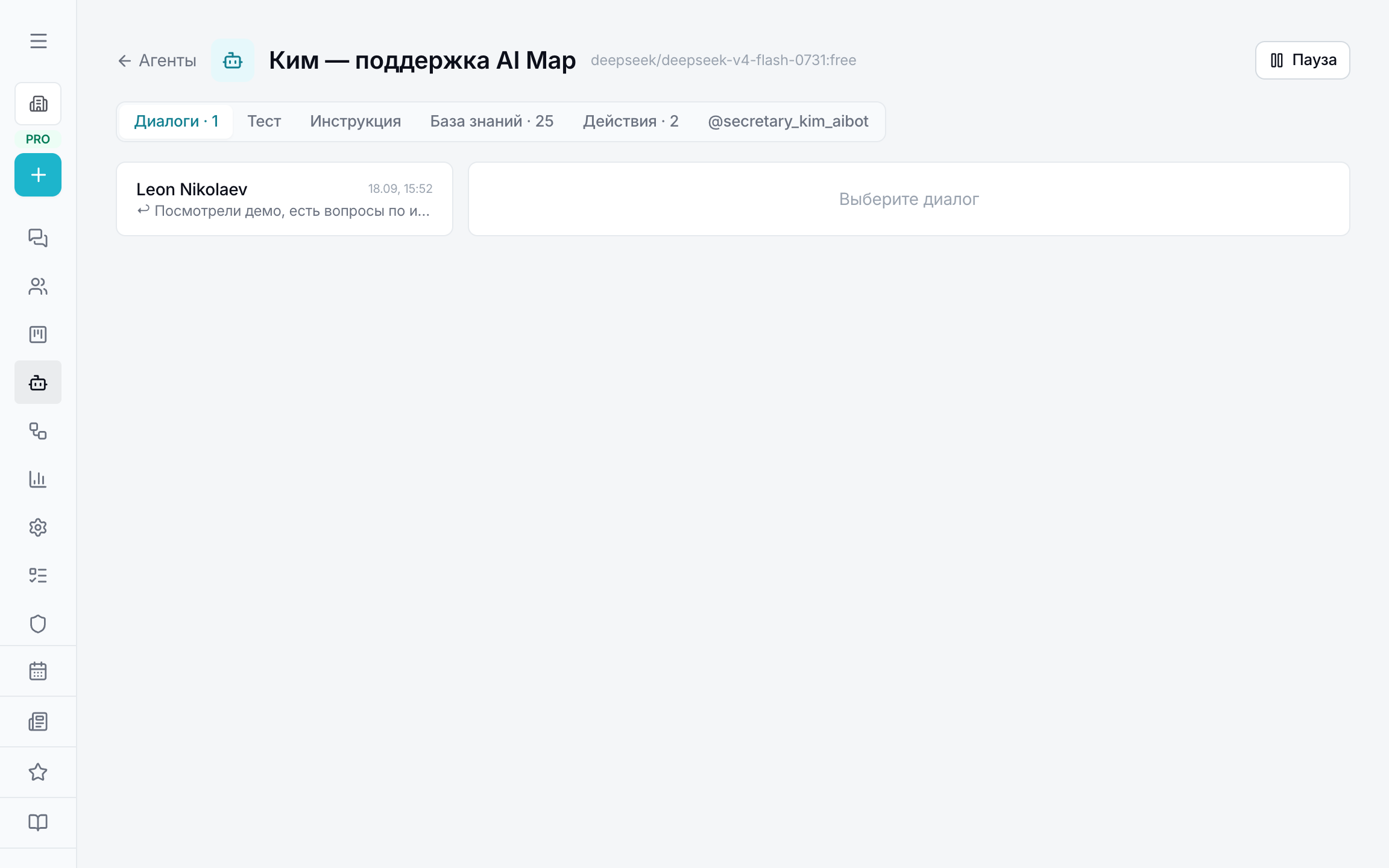Click the title Ким — поддержка AI Map
The width and height of the screenshot is (1389, 868).
(x=423, y=60)
